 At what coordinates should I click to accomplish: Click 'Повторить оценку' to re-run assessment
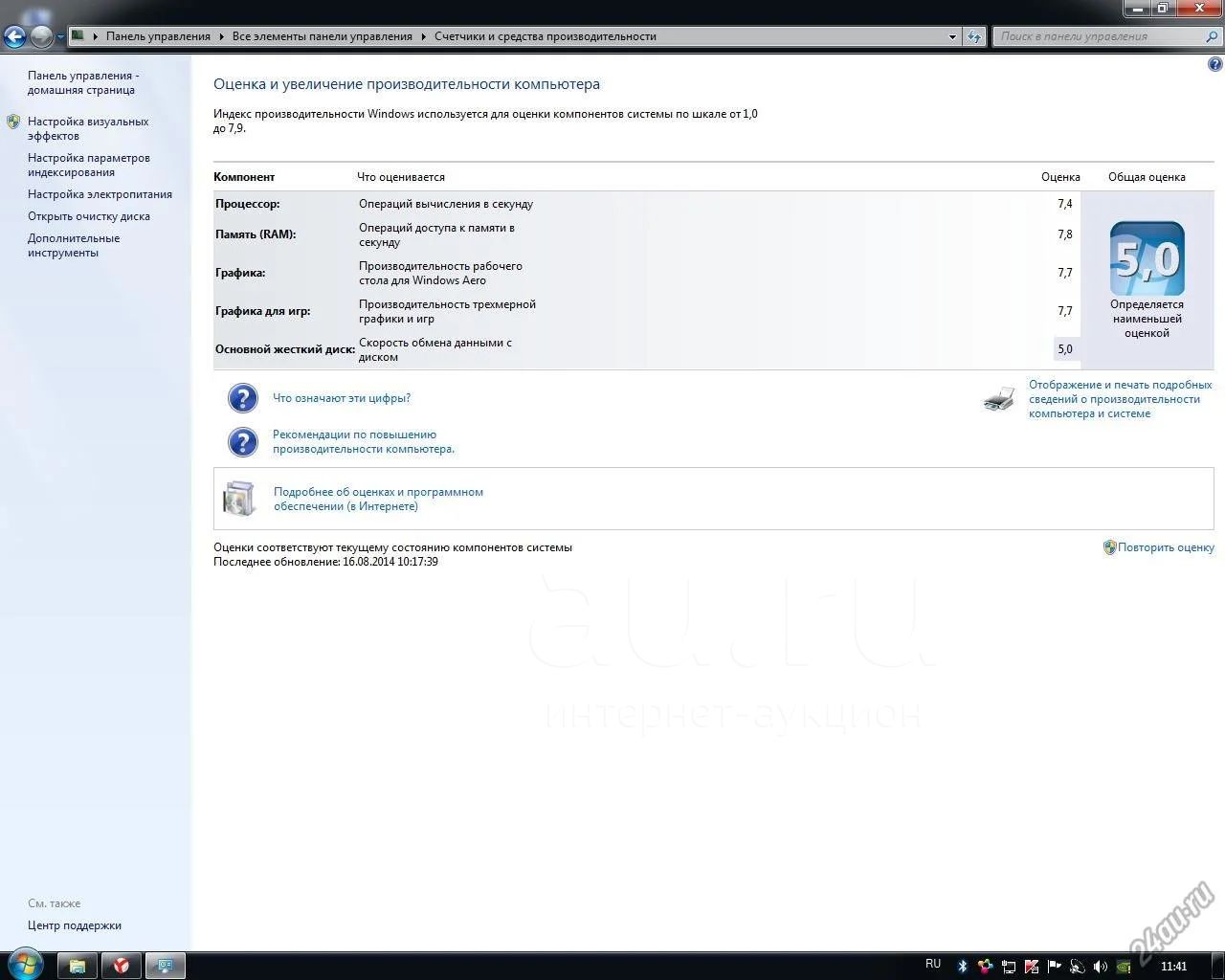point(1166,547)
